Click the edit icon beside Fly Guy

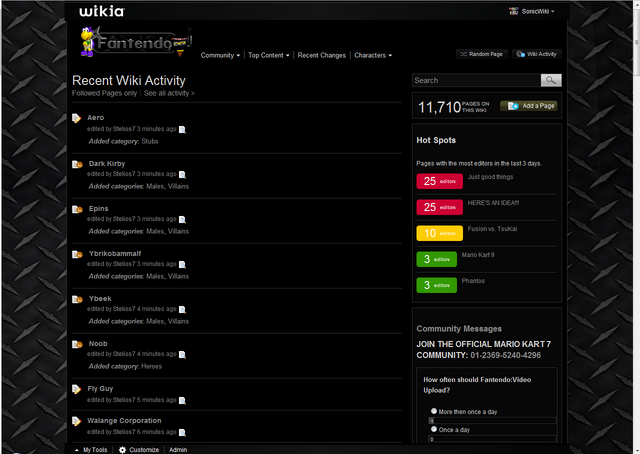pyautogui.click(x=76, y=389)
